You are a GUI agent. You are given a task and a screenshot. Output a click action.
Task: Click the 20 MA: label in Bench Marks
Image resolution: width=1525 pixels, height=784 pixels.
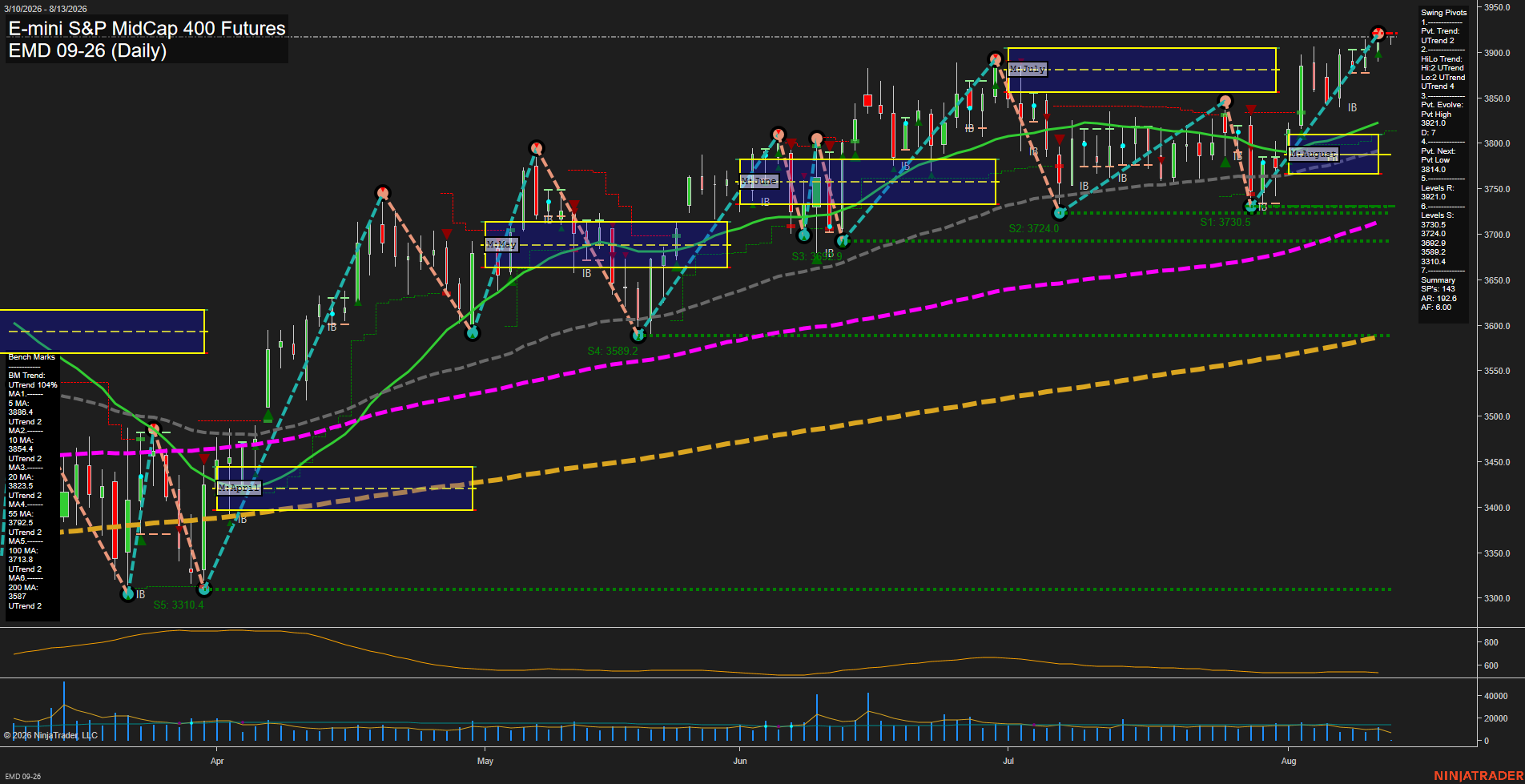[21, 477]
